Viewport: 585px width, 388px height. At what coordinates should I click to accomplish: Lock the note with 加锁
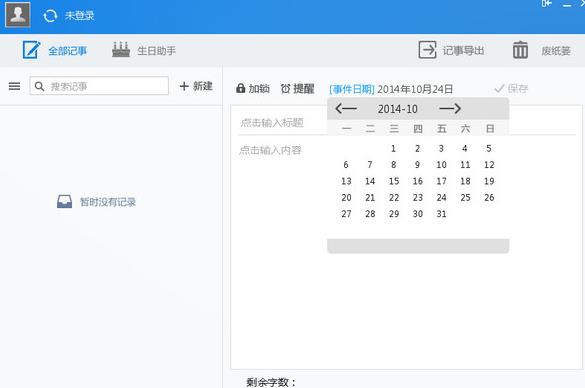click(253, 88)
